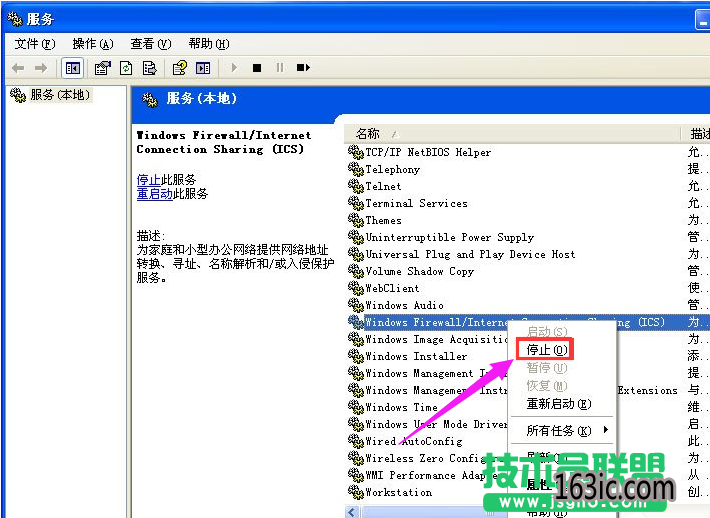
Task: Toggle the console tree show/hide icon
Action: coord(72,68)
